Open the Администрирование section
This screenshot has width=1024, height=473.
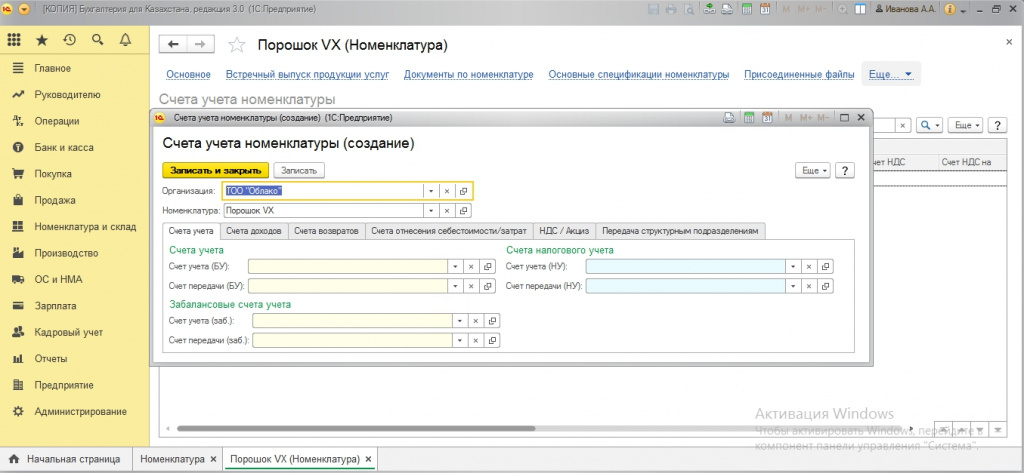point(80,412)
